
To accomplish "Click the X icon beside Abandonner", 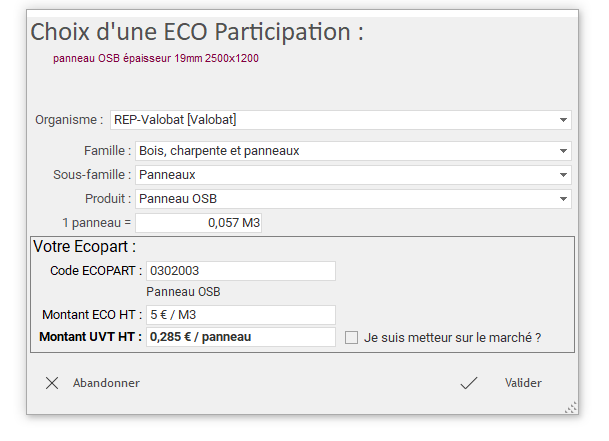I will click(x=52, y=383).
